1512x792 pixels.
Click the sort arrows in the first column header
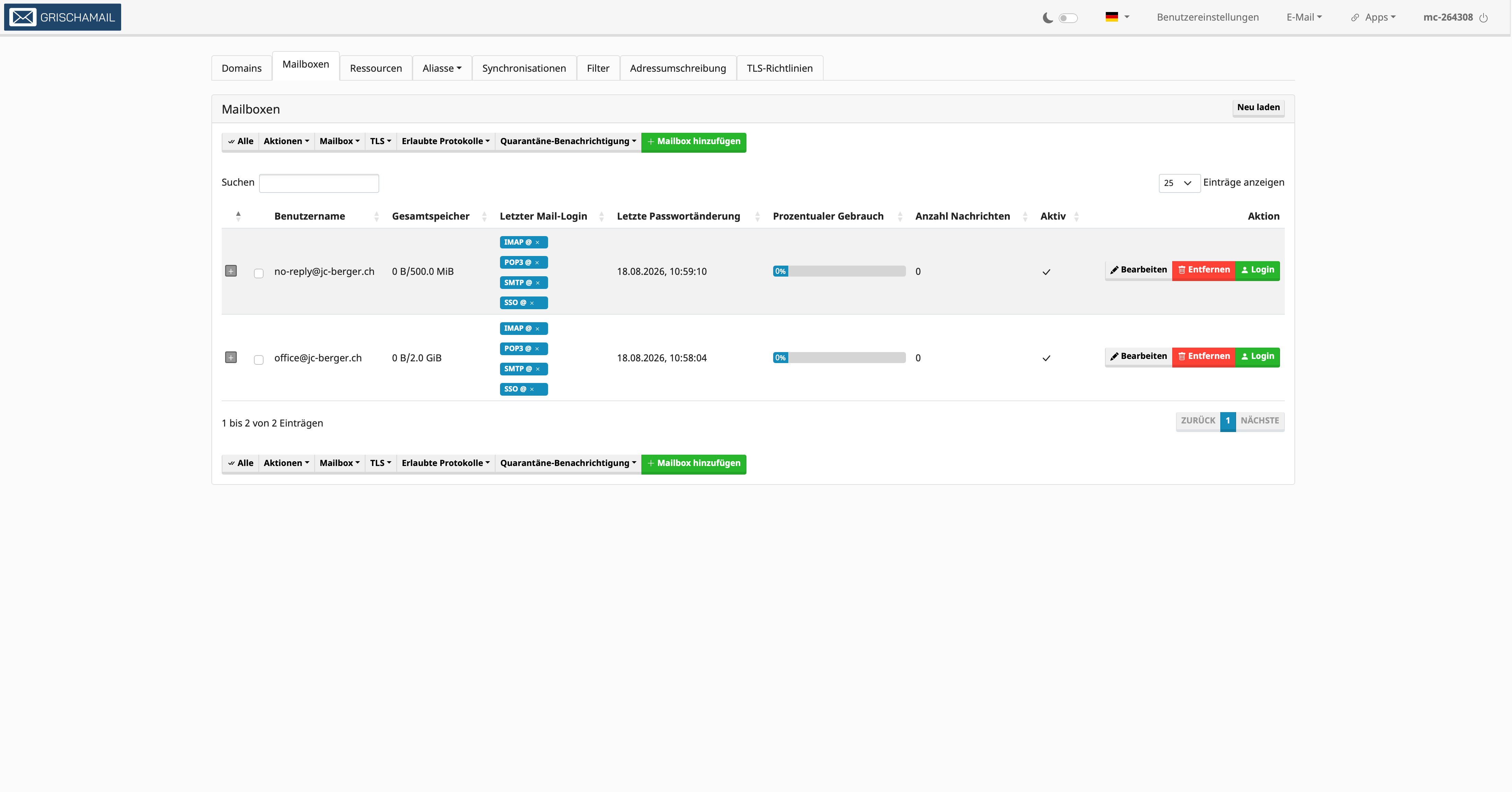click(238, 216)
